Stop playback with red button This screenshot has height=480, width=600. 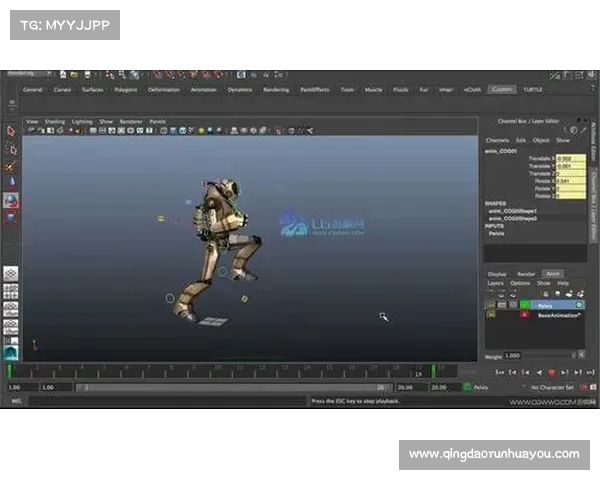(x=551, y=372)
